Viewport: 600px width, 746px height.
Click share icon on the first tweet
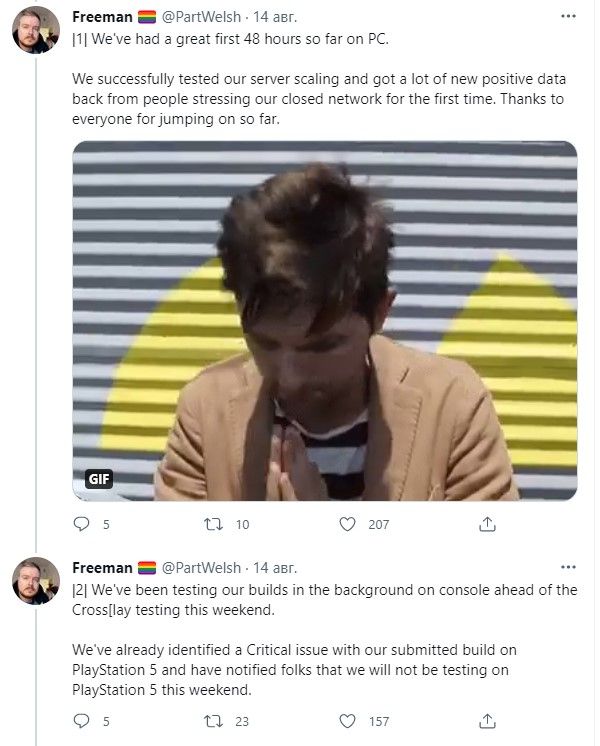[487, 524]
